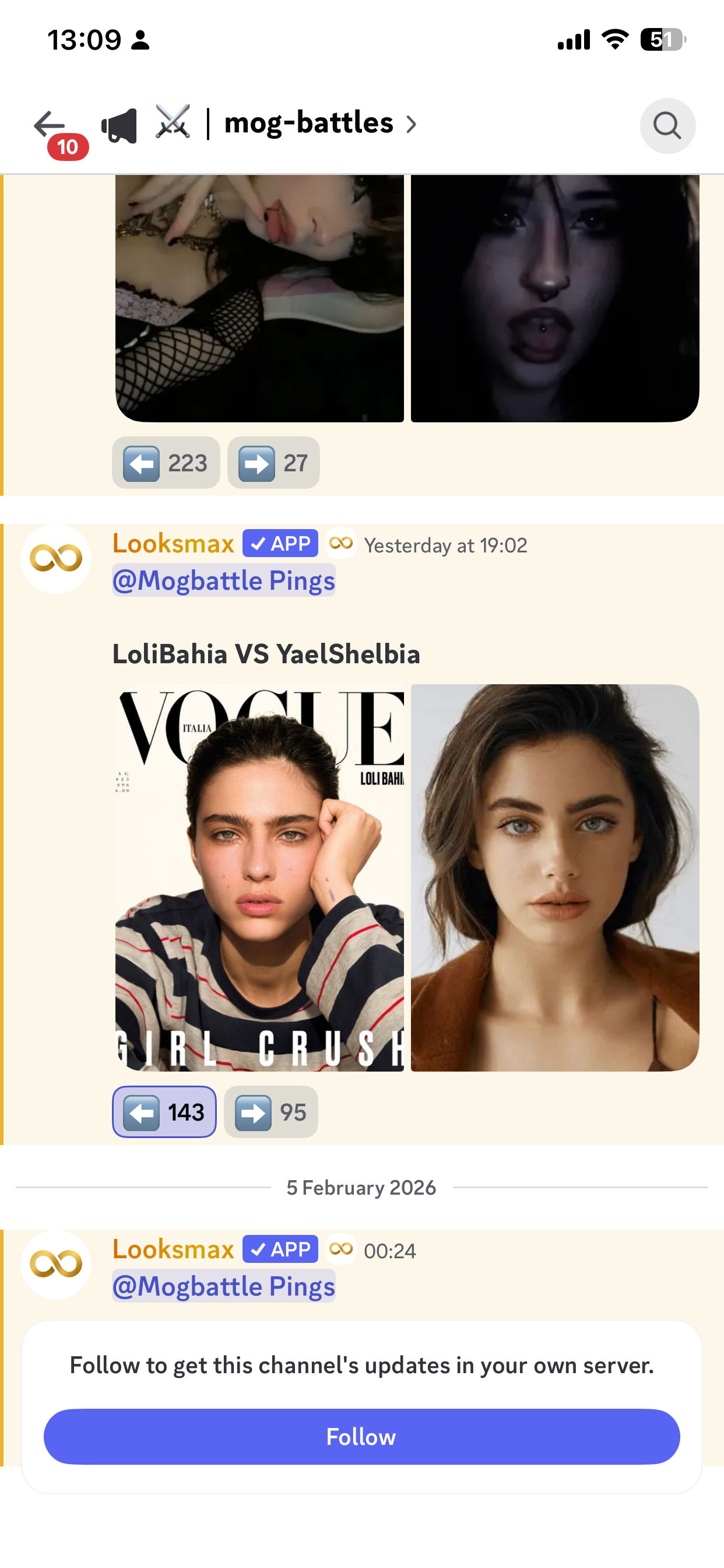
Task: Tap the megaphone announcement channel icon
Action: 120,125
